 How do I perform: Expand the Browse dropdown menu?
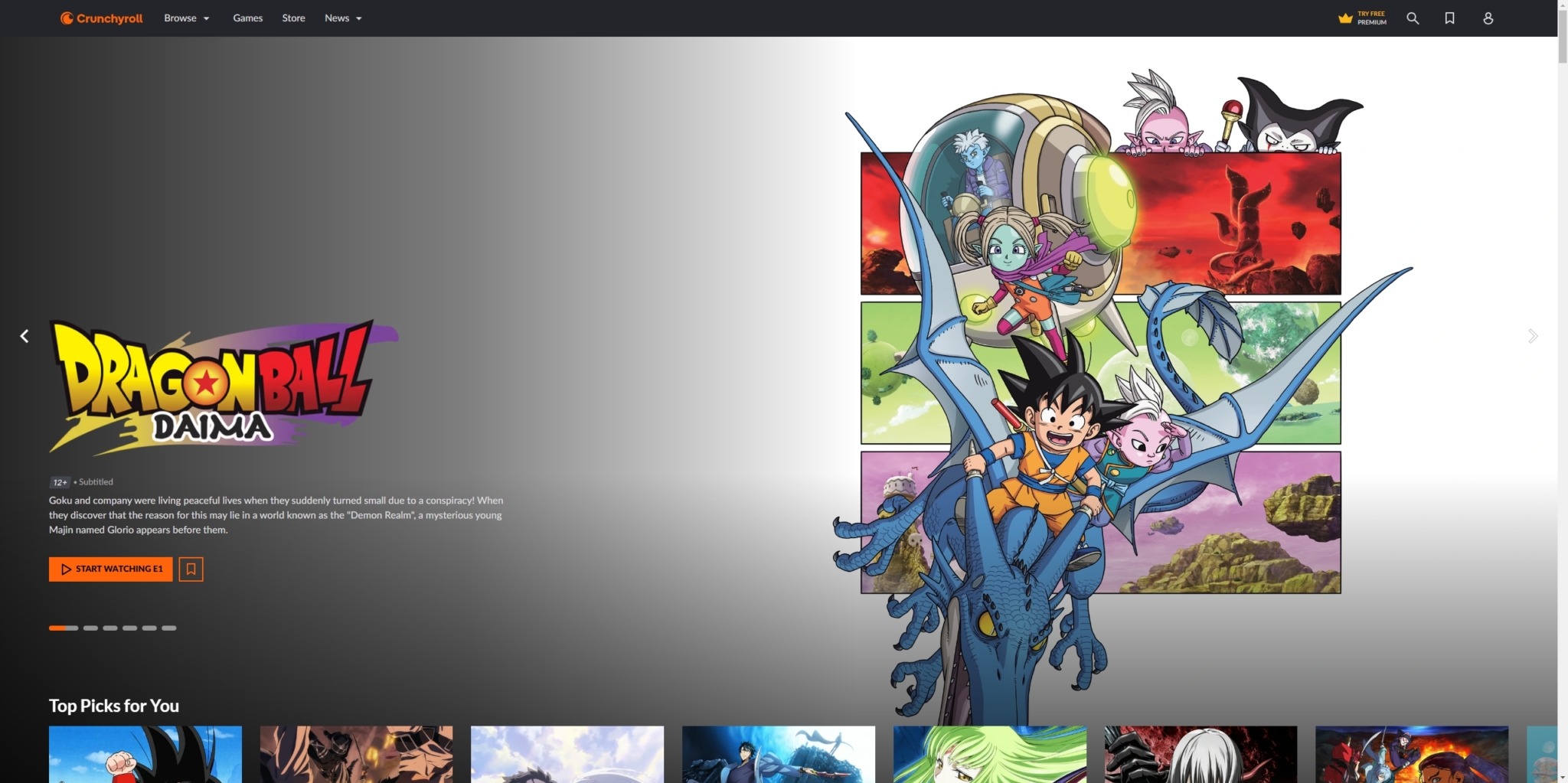coord(187,18)
